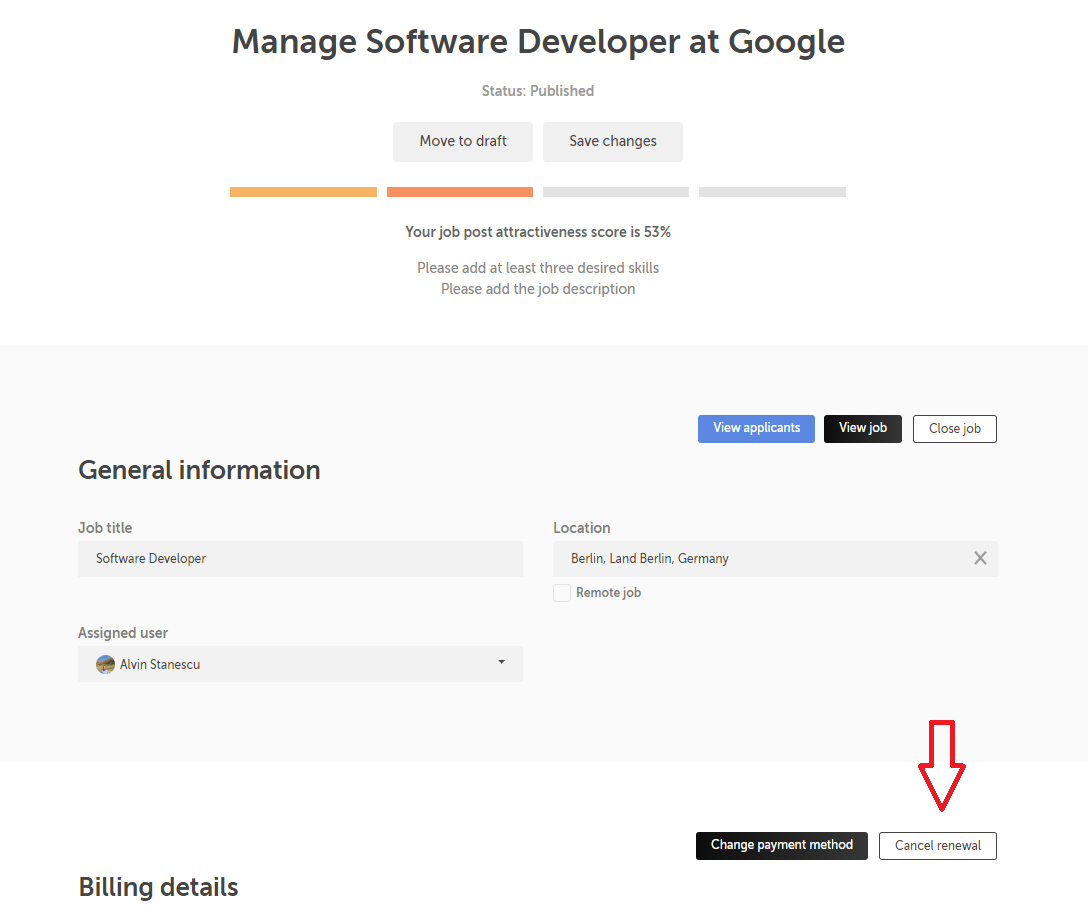Focus the Job title input field
The image size is (1088, 917).
pos(300,558)
